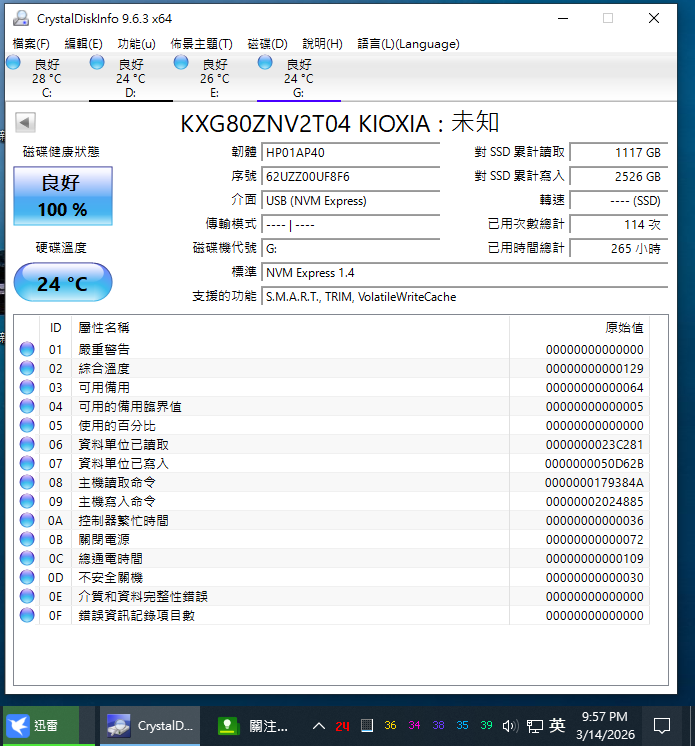Open the 佈景主題(T) menu

click(x=201, y=44)
